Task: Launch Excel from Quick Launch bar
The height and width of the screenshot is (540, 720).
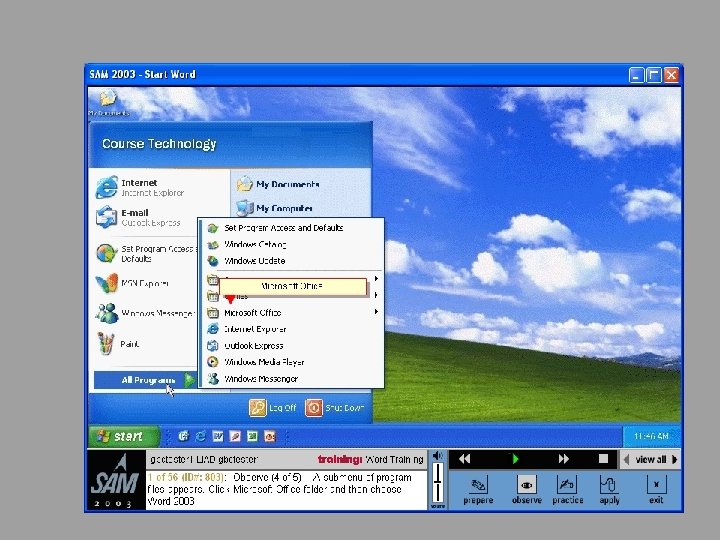Action: point(252,436)
